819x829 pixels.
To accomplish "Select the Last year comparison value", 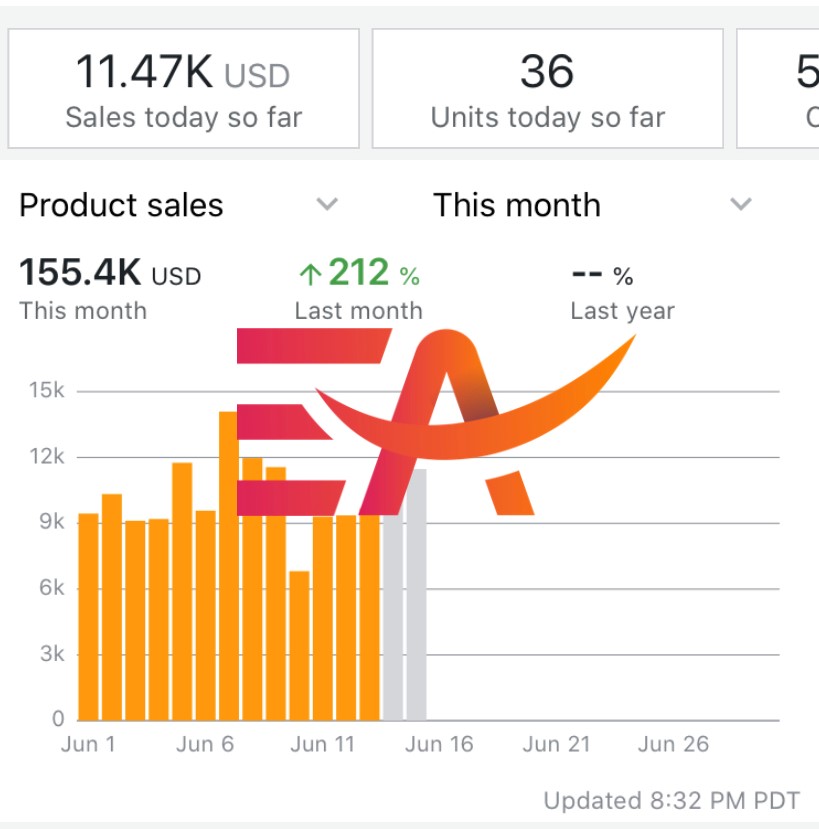I will click(x=603, y=276).
